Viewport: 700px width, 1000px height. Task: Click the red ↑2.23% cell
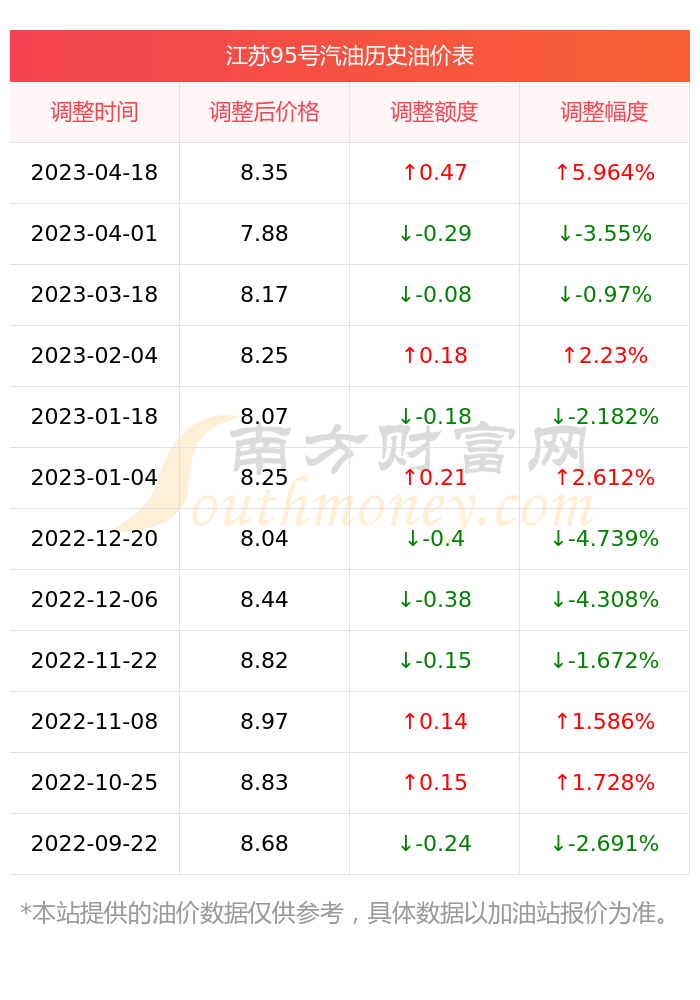[x=604, y=355]
